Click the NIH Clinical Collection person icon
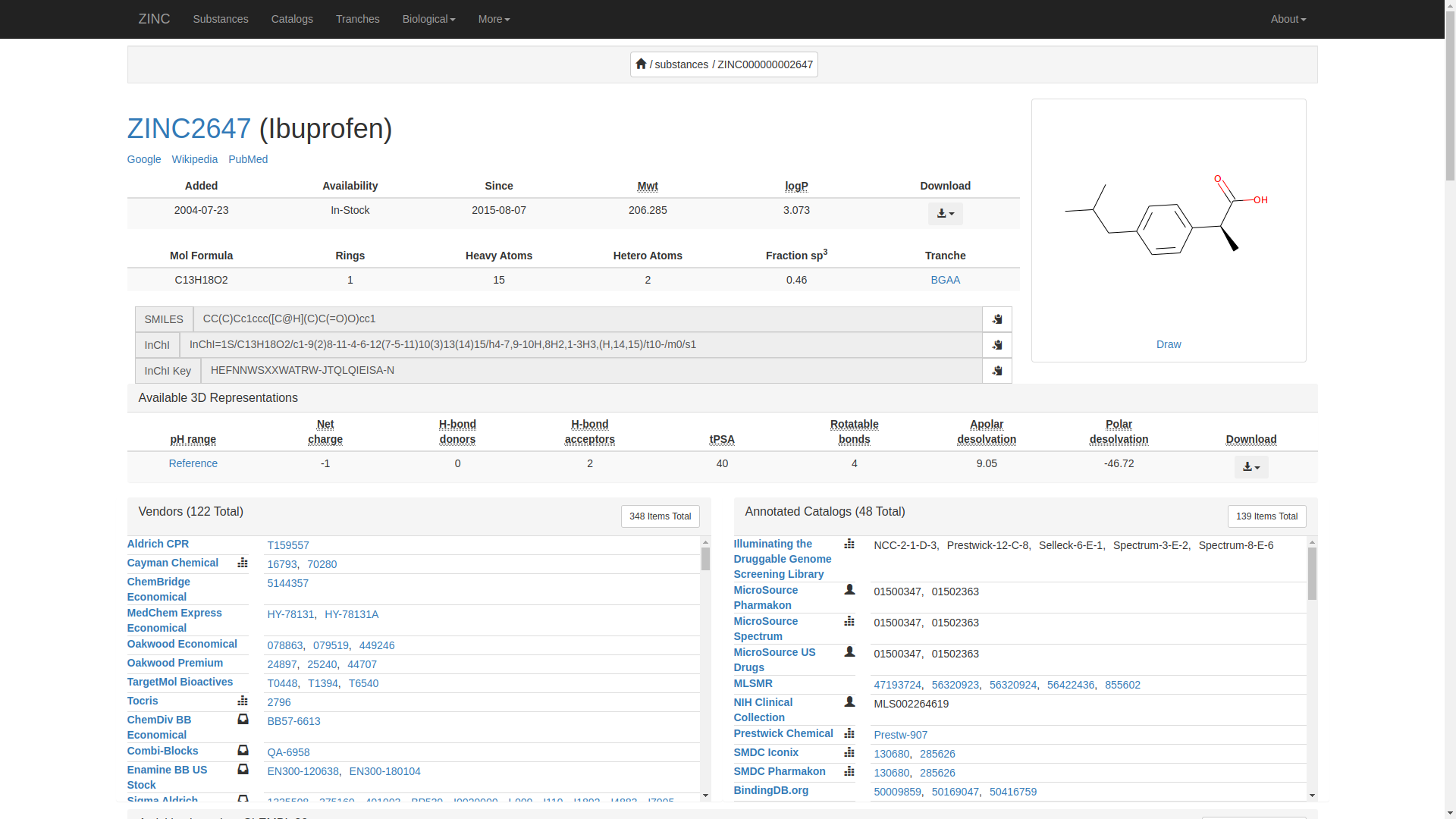Image resolution: width=1456 pixels, height=819 pixels. click(x=849, y=702)
